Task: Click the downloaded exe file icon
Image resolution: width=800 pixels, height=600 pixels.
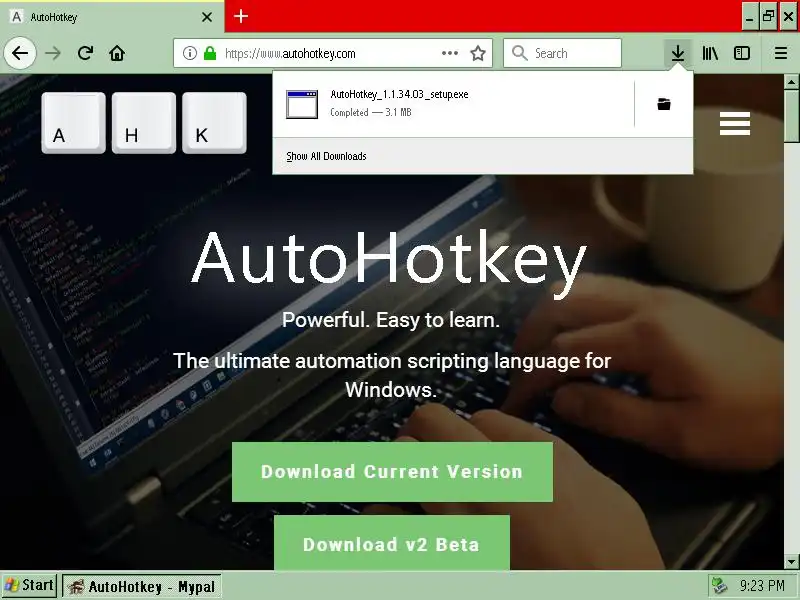Action: [x=302, y=104]
